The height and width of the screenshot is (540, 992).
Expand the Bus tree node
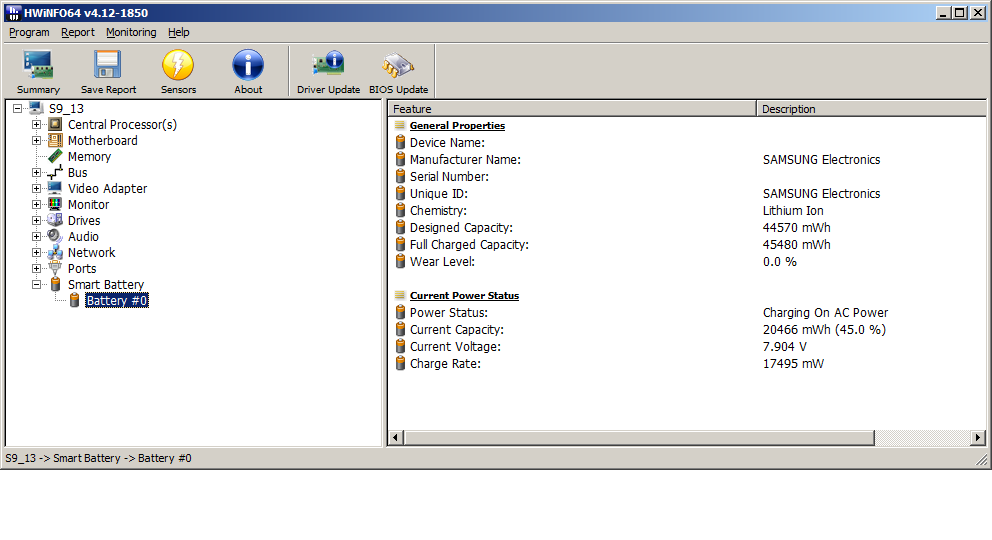(x=37, y=173)
